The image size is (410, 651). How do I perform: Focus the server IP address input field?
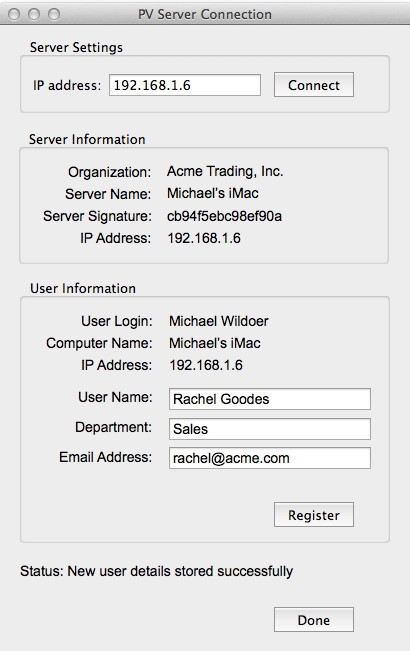click(x=185, y=85)
